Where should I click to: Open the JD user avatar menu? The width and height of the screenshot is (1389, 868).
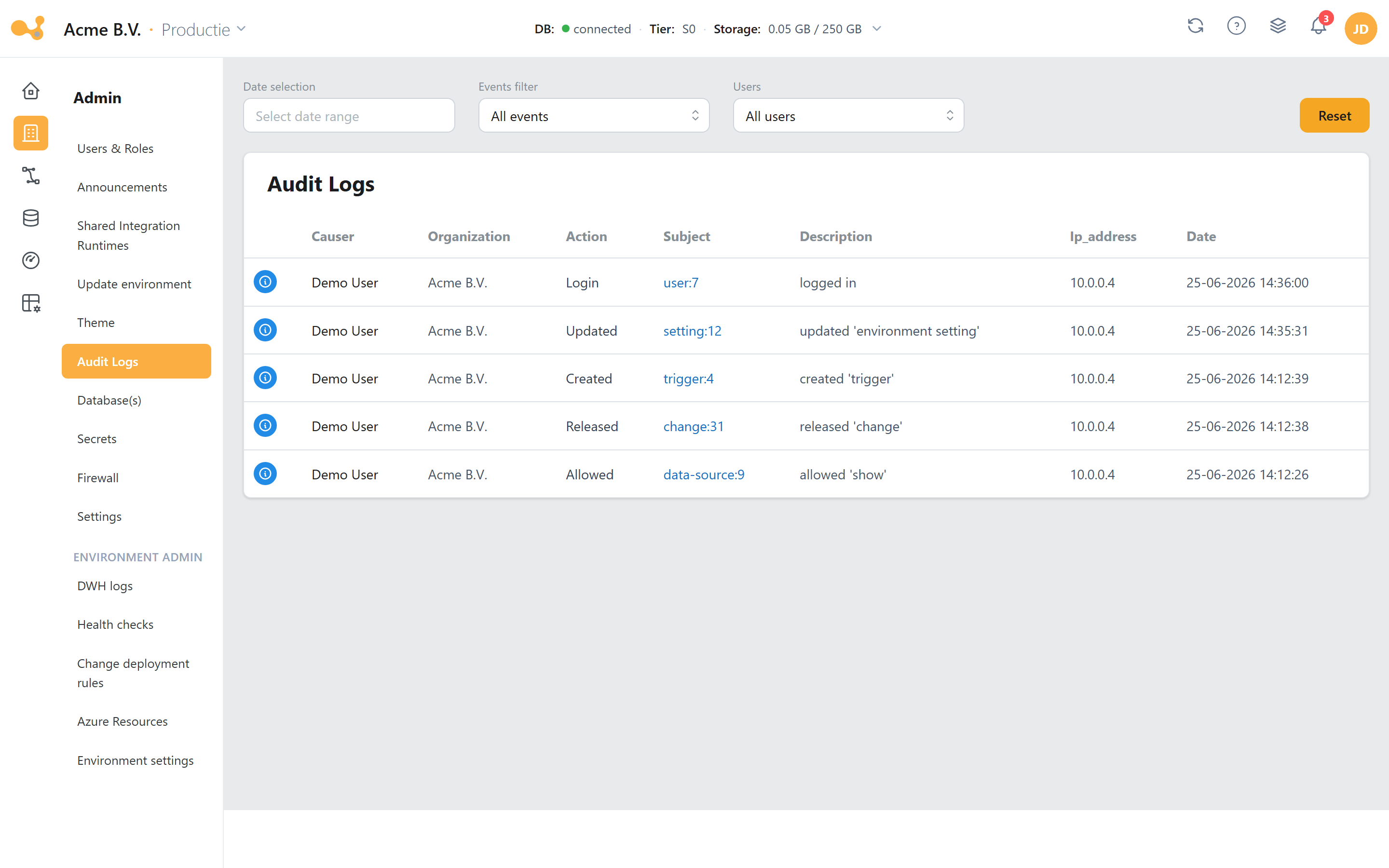pyautogui.click(x=1360, y=29)
